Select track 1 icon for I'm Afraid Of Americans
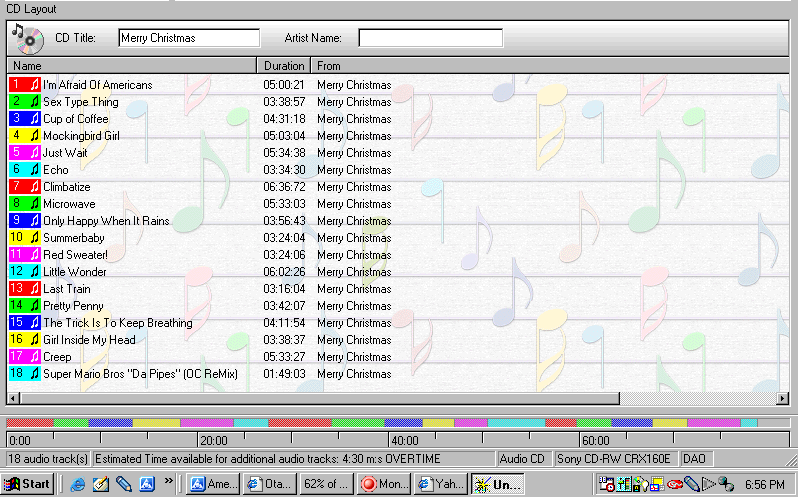798x497 pixels. click(25, 84)
